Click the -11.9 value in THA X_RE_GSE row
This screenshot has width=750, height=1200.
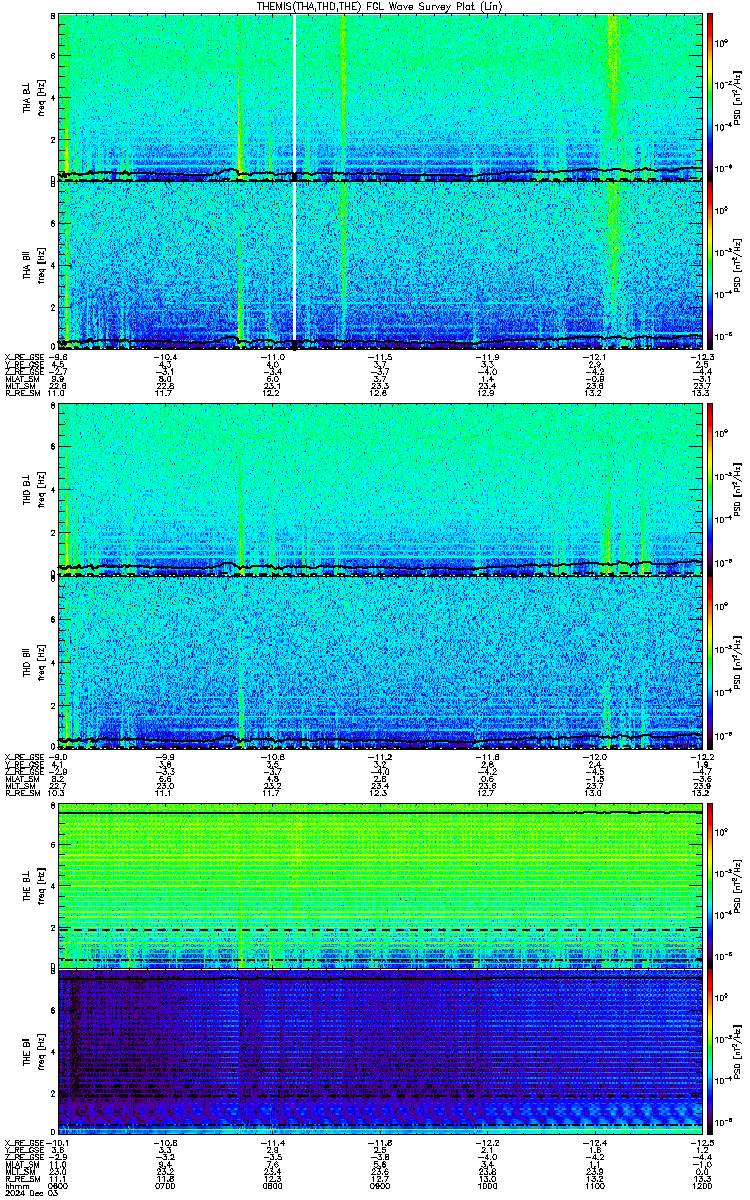[x=486, y=357]
